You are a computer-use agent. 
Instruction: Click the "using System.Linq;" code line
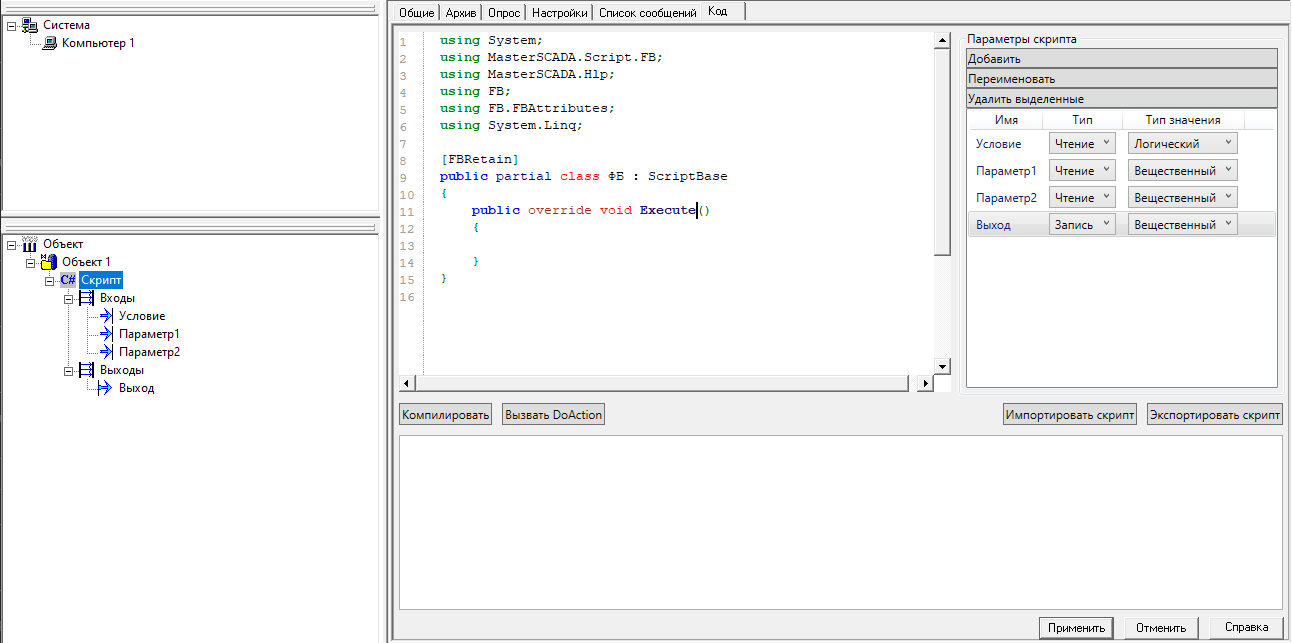[511, 126]
